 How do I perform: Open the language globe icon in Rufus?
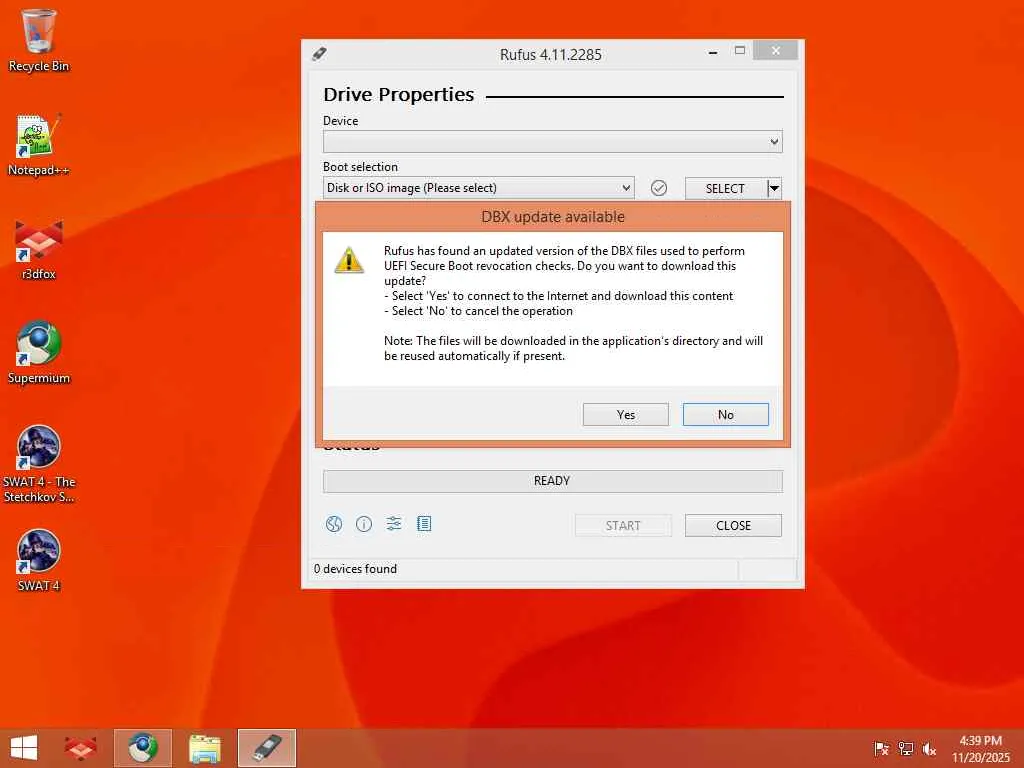coord(334,524)
